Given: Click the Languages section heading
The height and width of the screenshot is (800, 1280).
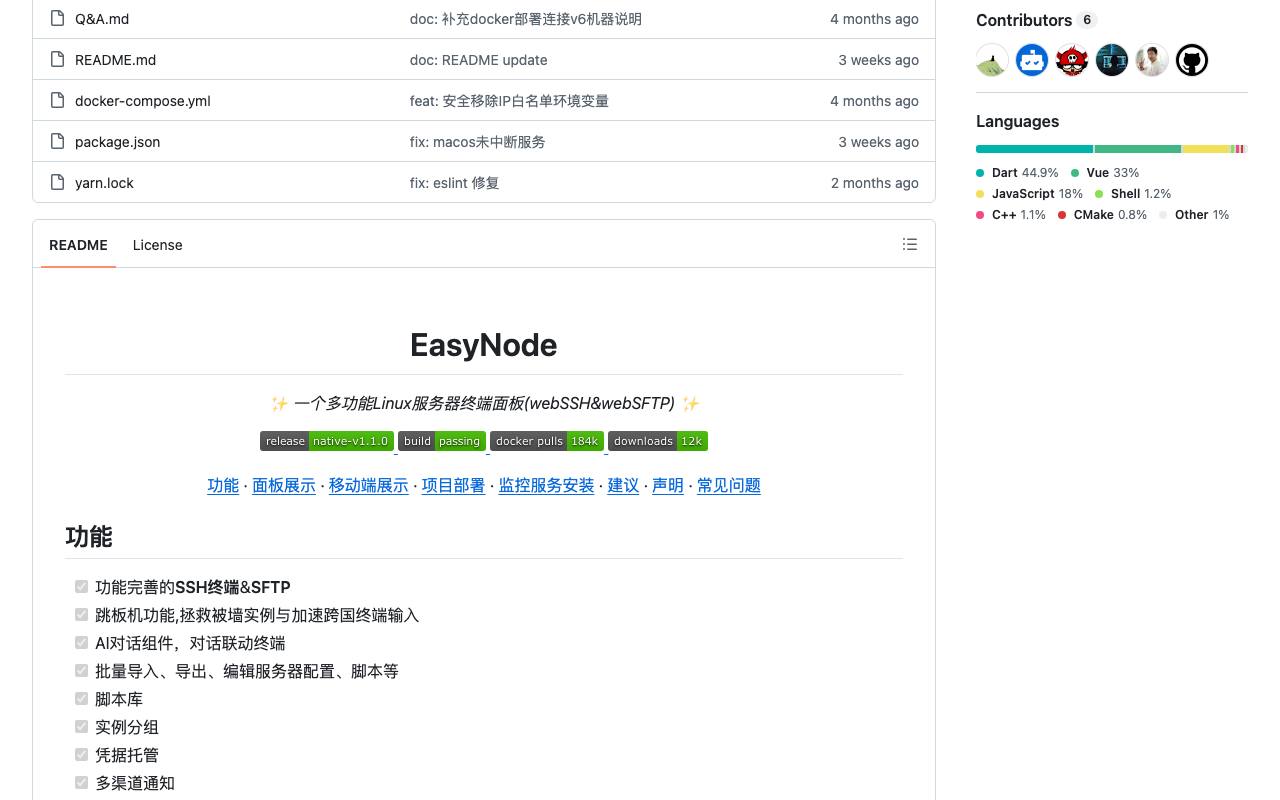Looking at the screenshot, I should pos(1017,121).
